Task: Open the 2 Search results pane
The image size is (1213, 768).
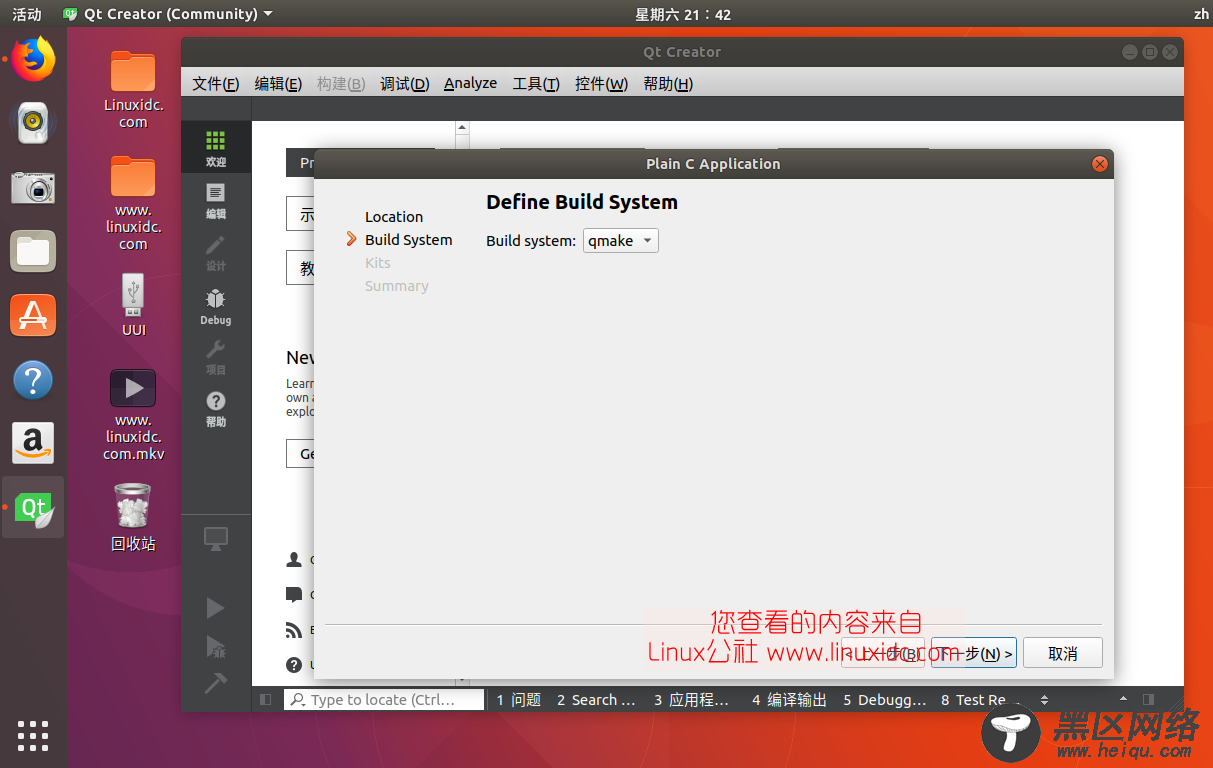Action: pyautogui.click(x=596, y=700)
